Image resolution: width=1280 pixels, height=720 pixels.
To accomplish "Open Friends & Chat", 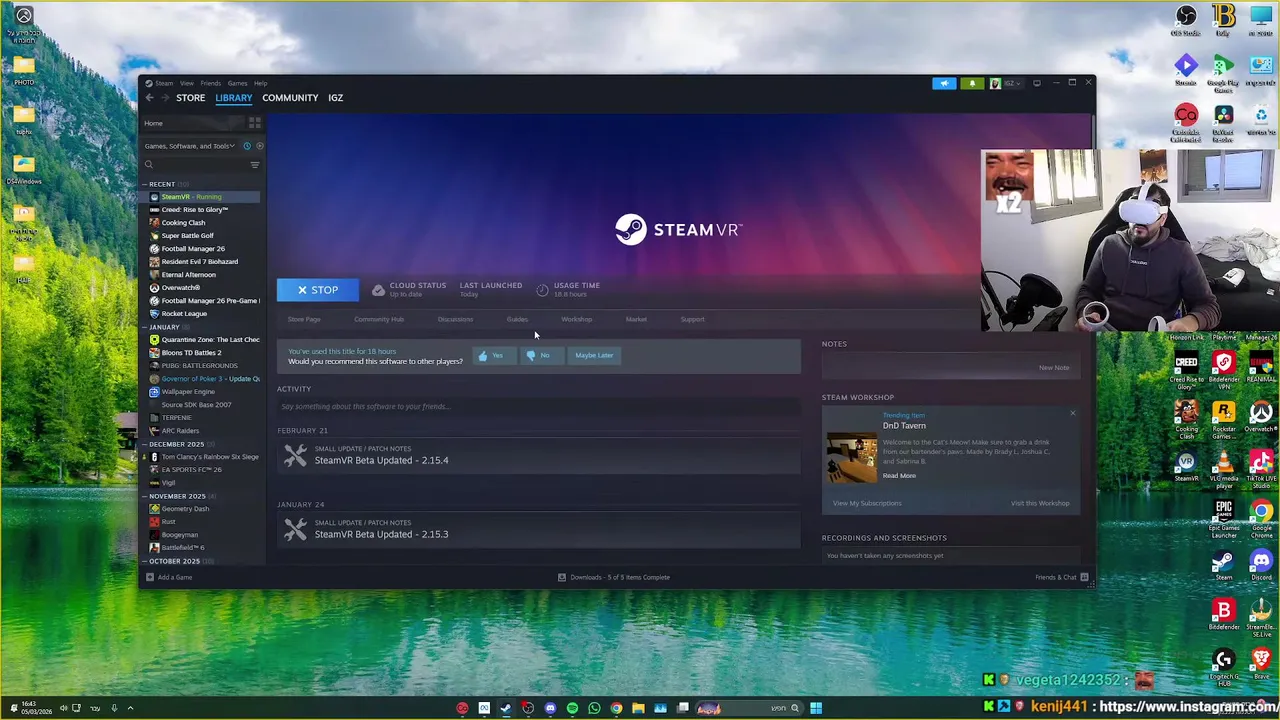I will (x=1061, y=578).
